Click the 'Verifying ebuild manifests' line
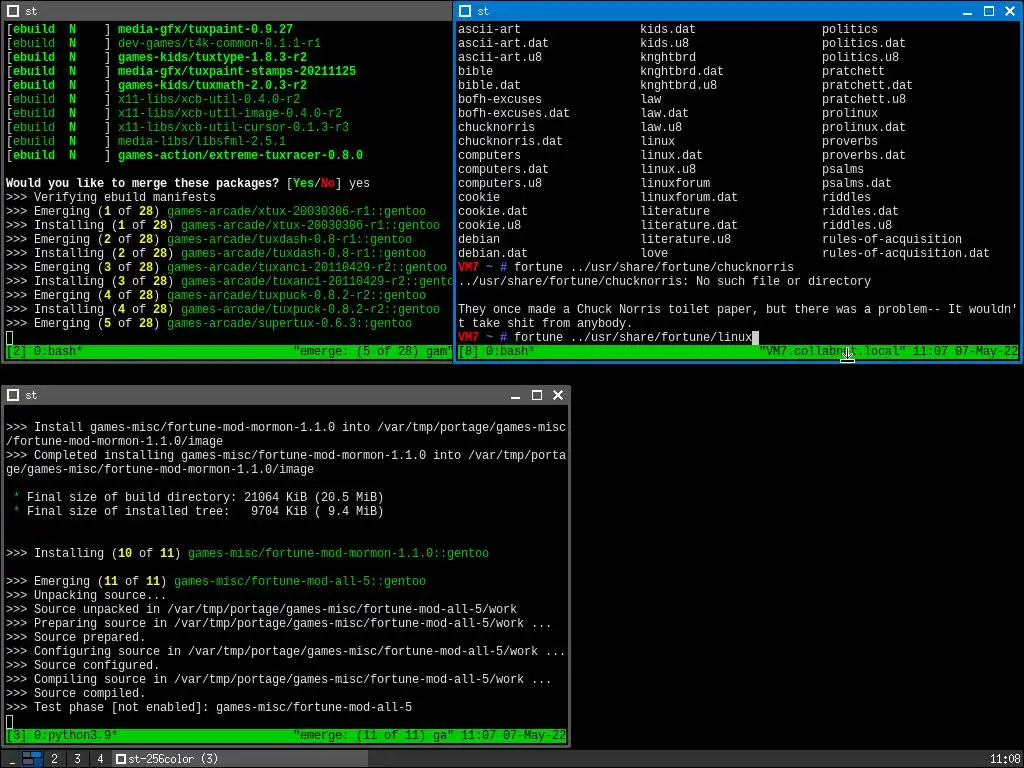This screenshot has width=1024, height=768. (111, 197)
